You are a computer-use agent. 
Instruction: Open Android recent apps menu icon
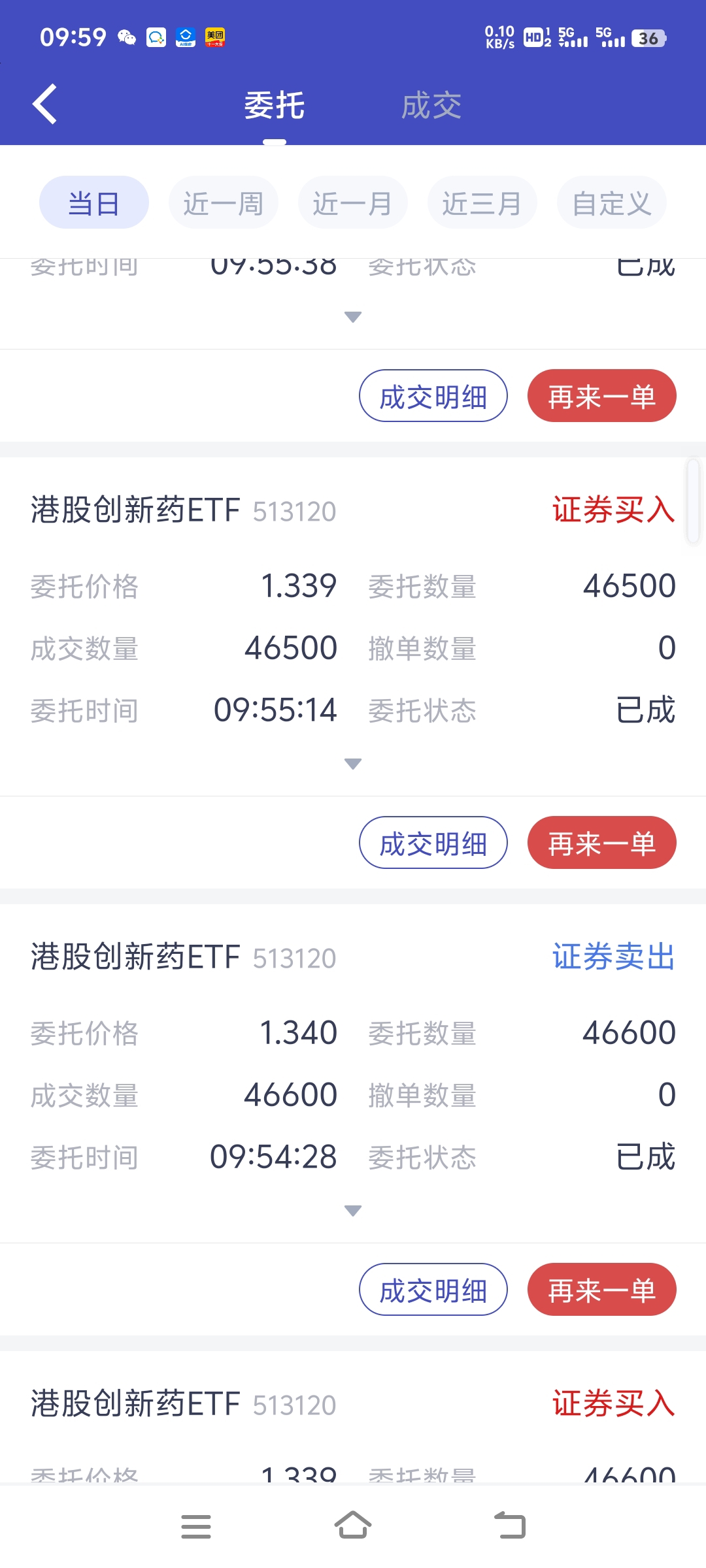196,1526
